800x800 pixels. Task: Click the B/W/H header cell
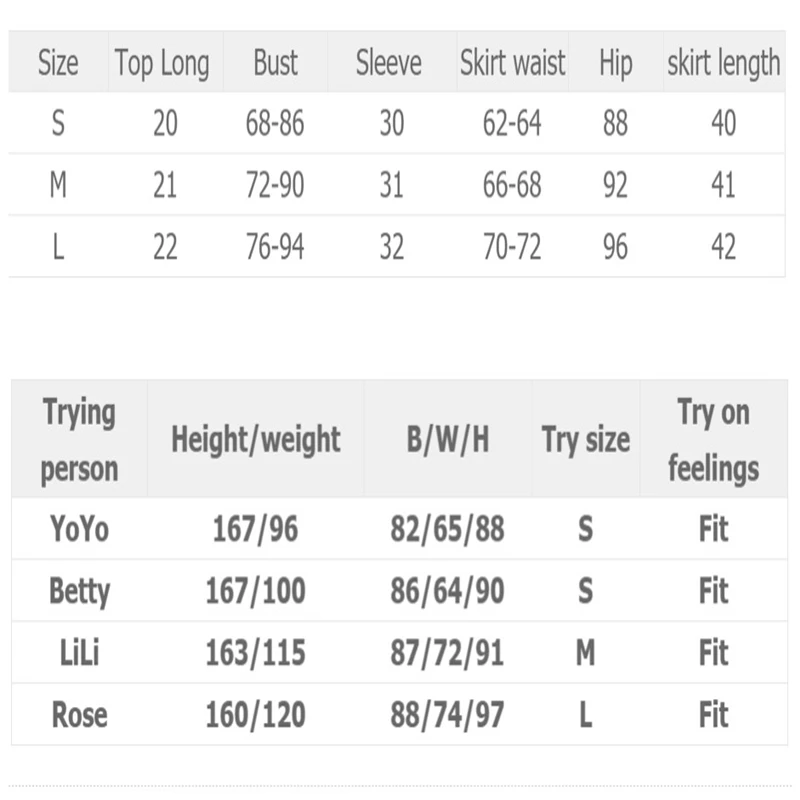[x=447, y=440]
